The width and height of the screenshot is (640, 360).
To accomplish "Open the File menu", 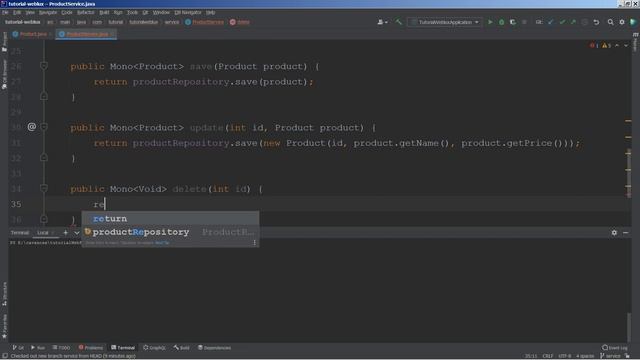I will pos(5,13).
